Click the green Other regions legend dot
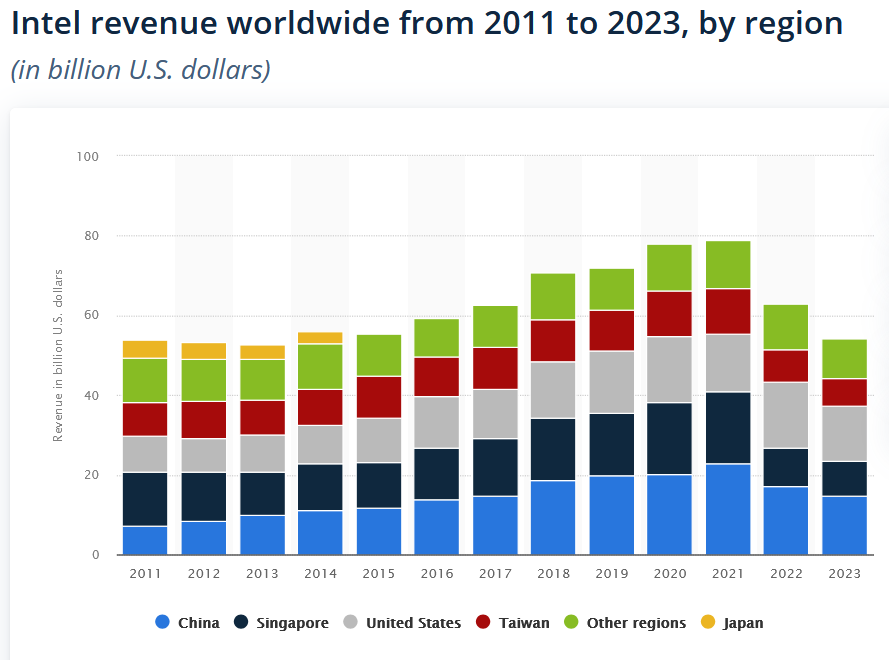 click(x=572, y=622)
